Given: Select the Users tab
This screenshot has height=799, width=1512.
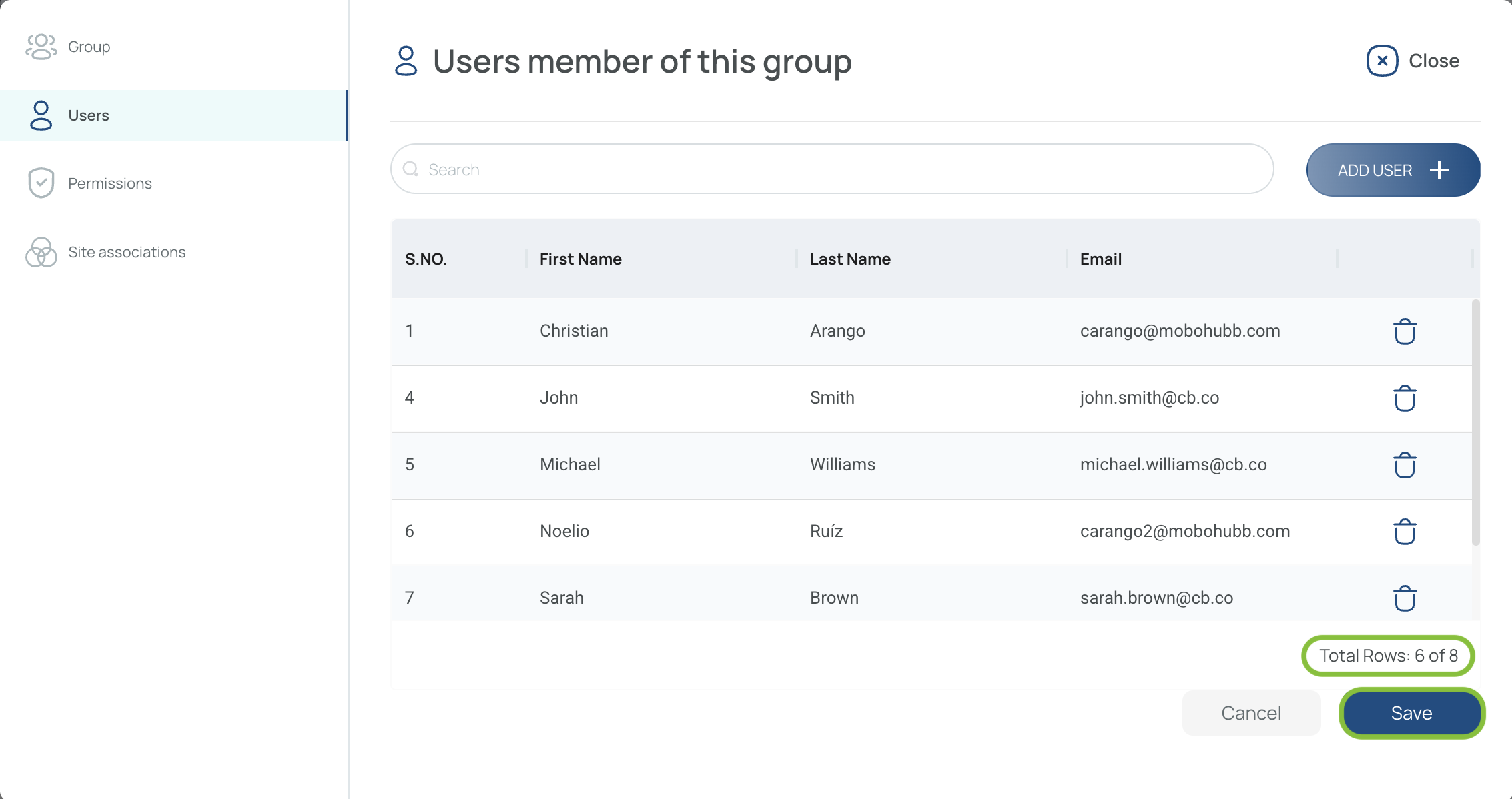Looking at the screenshot, I should [x=173, y=115].
